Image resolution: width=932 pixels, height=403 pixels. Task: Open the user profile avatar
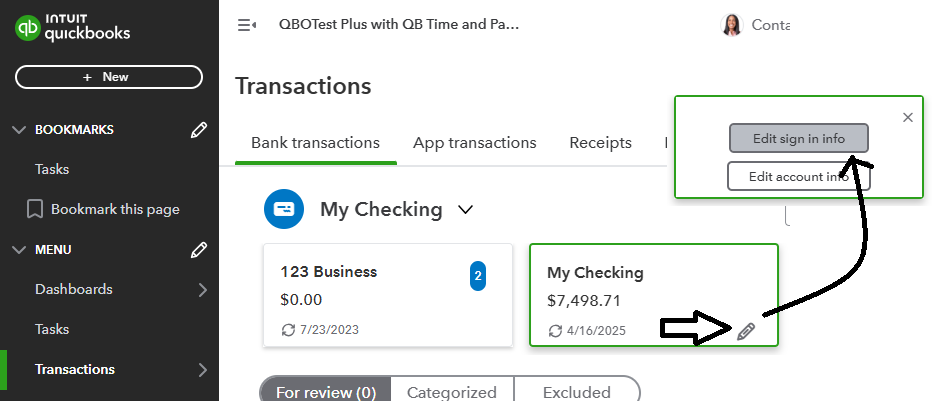tap(731, 25)
